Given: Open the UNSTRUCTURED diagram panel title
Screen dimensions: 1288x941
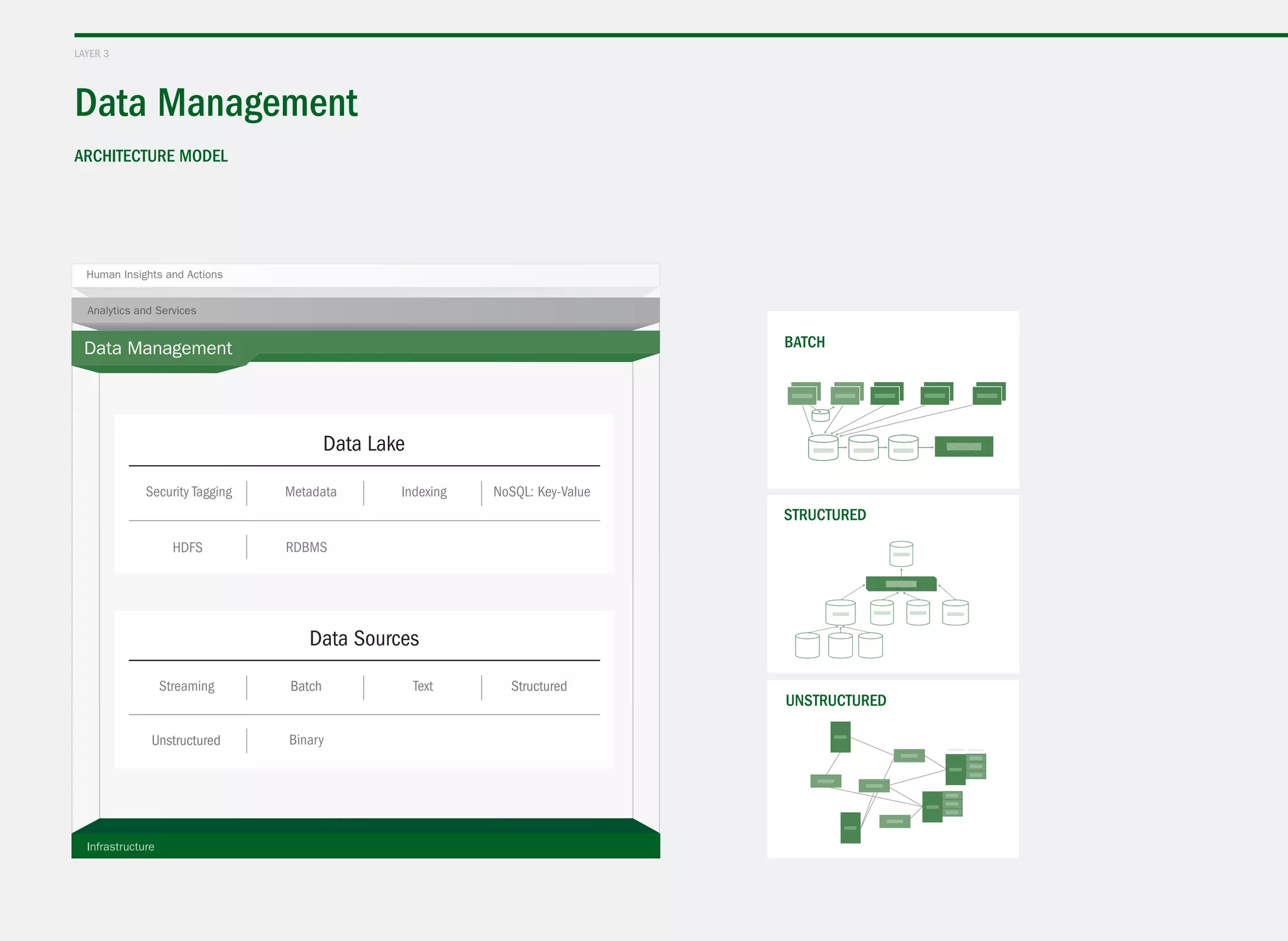Looking at the screenshot, I should click(836, 700).
